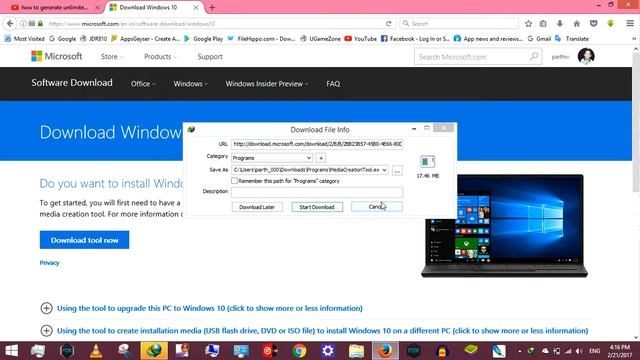
Task: Close the Download Windows 10 tab
Action: click(196, 7)
